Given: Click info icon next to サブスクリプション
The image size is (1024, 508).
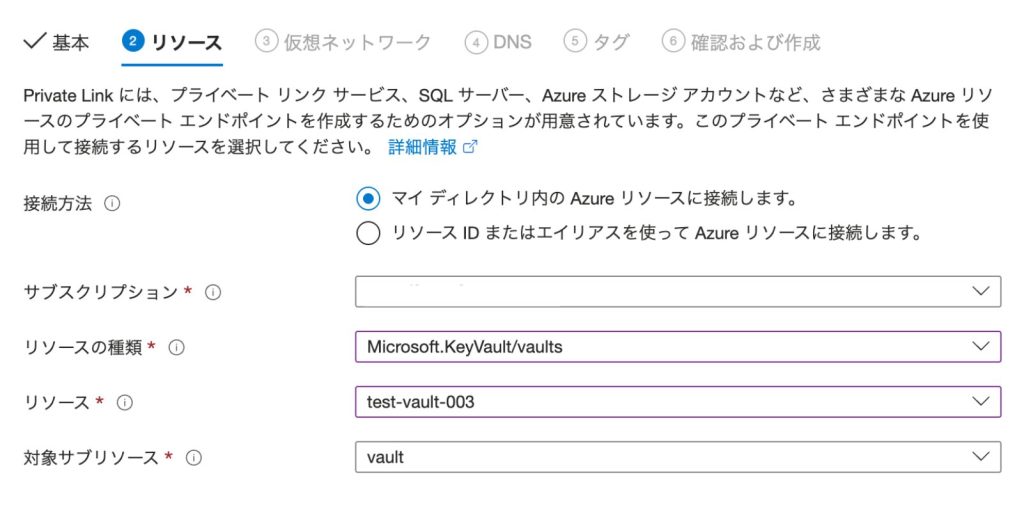Looking at the screenshot, I should pos(212,292).
